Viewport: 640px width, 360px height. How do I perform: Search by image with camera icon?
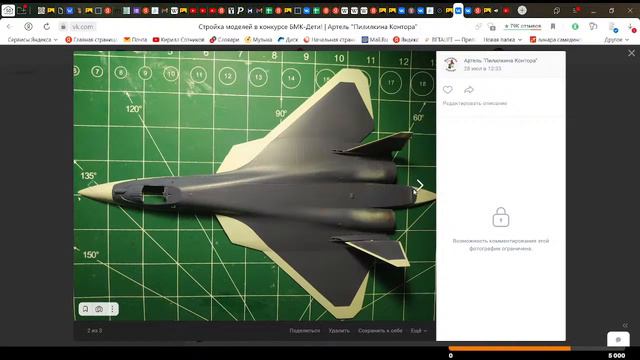click(x=99, y=309)
